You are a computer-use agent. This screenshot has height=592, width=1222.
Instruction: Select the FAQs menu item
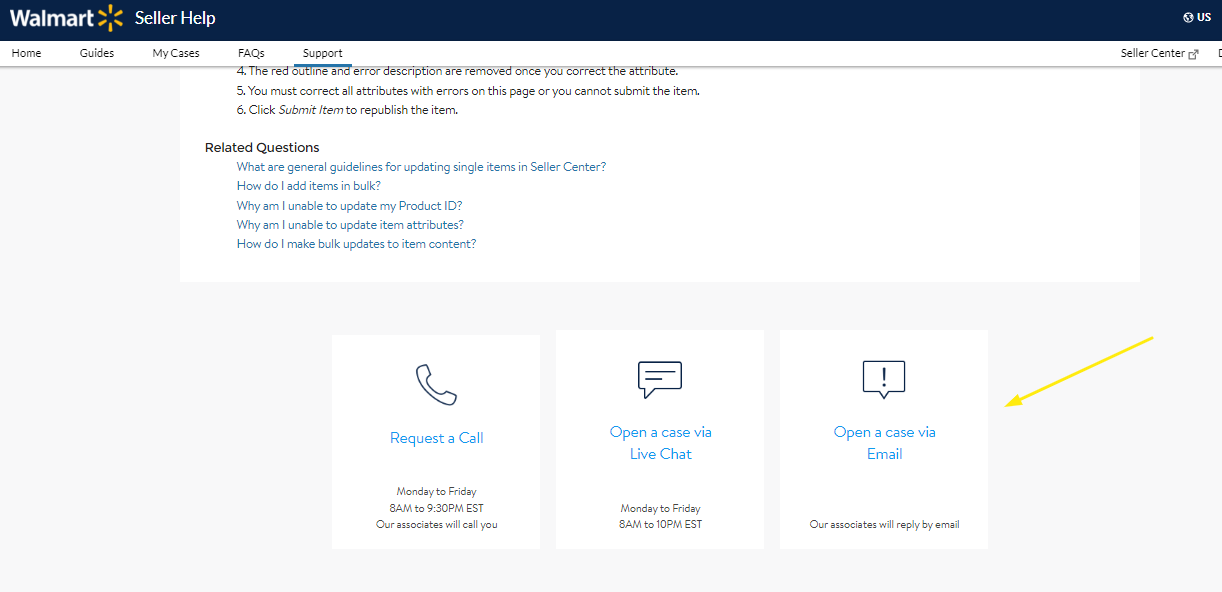(x=251, y=53)
